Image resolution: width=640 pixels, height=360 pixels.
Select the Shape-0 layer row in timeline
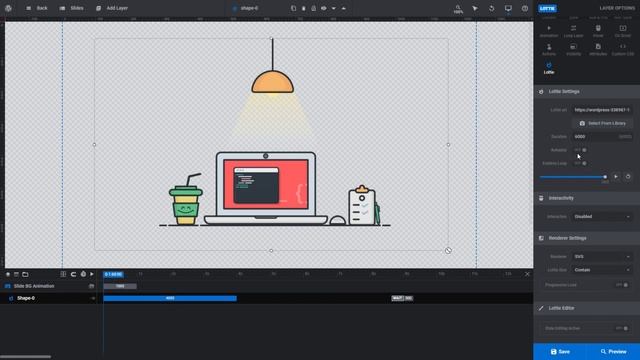point(49,298)
